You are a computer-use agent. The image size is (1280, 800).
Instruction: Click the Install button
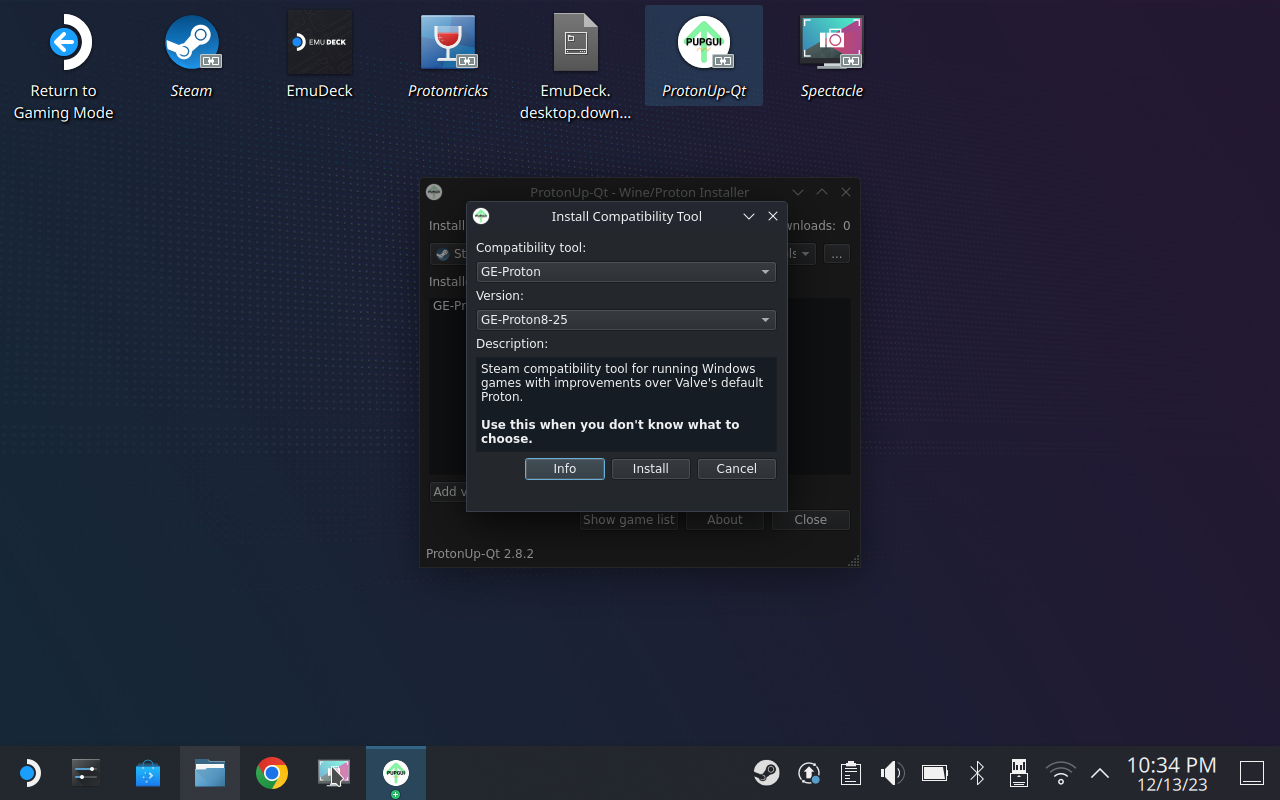click(651, 469)
